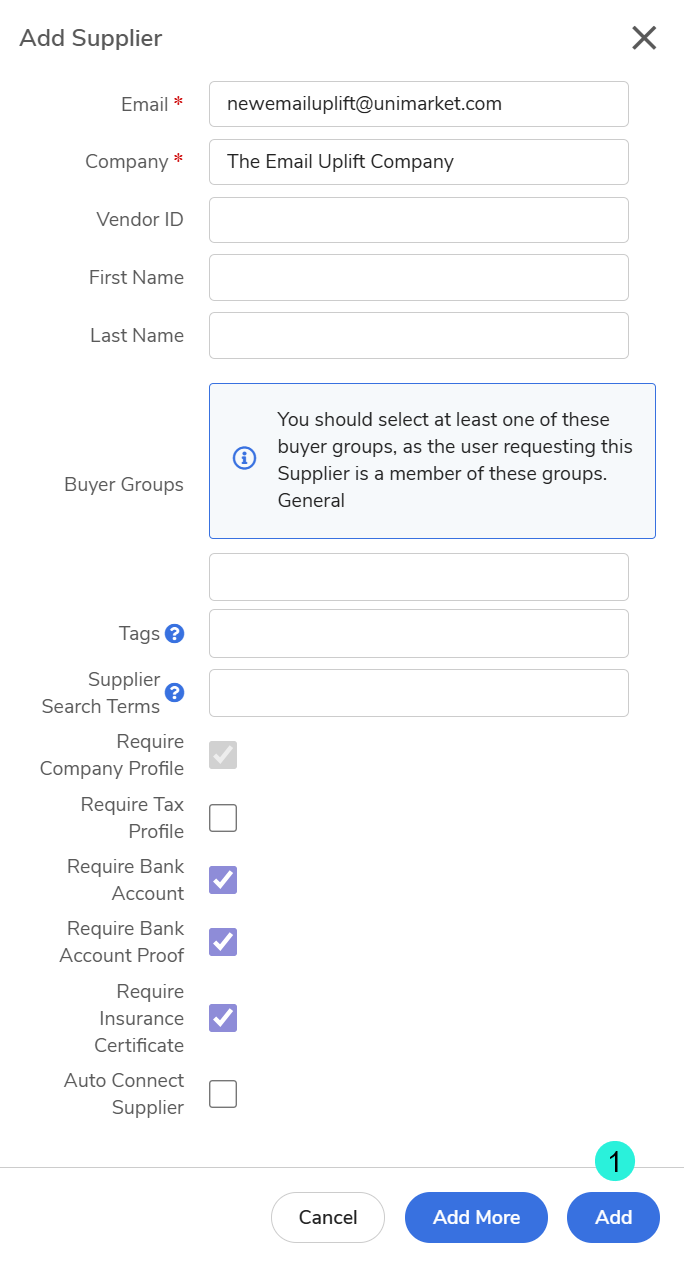Click the Require Company Profile checkbox

[223, 755]
